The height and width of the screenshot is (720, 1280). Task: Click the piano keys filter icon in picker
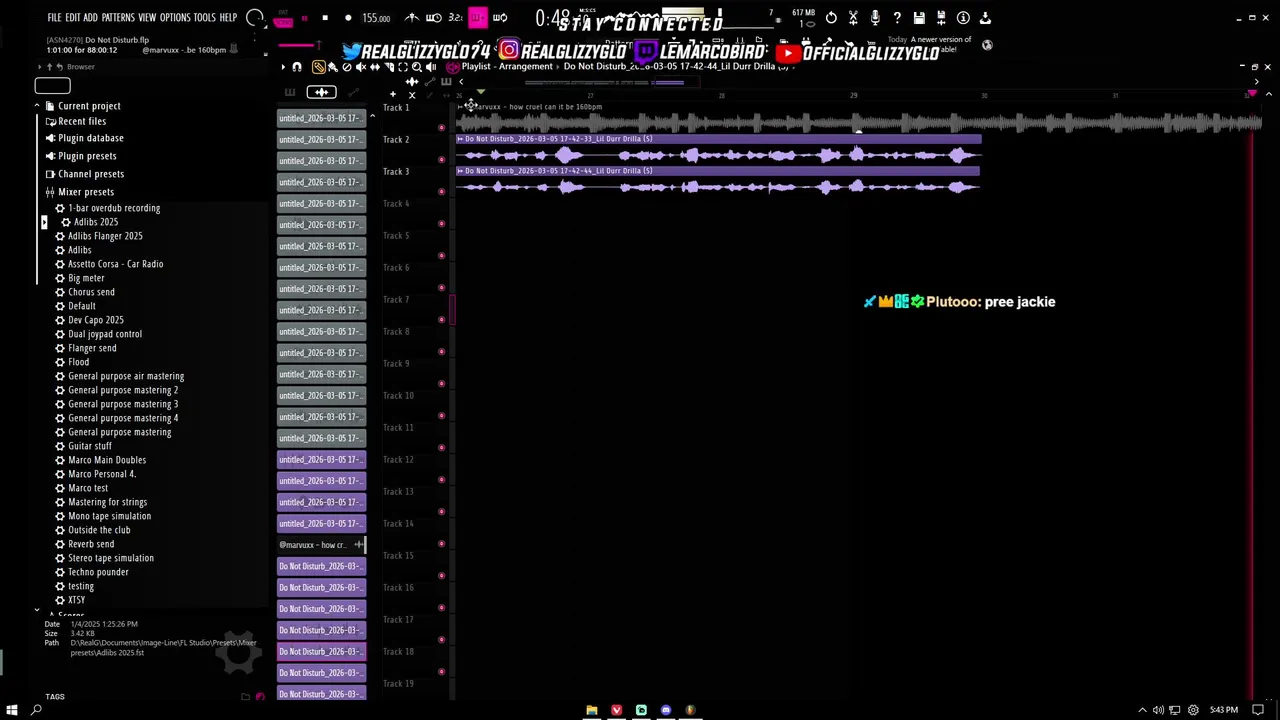point(290,92)
